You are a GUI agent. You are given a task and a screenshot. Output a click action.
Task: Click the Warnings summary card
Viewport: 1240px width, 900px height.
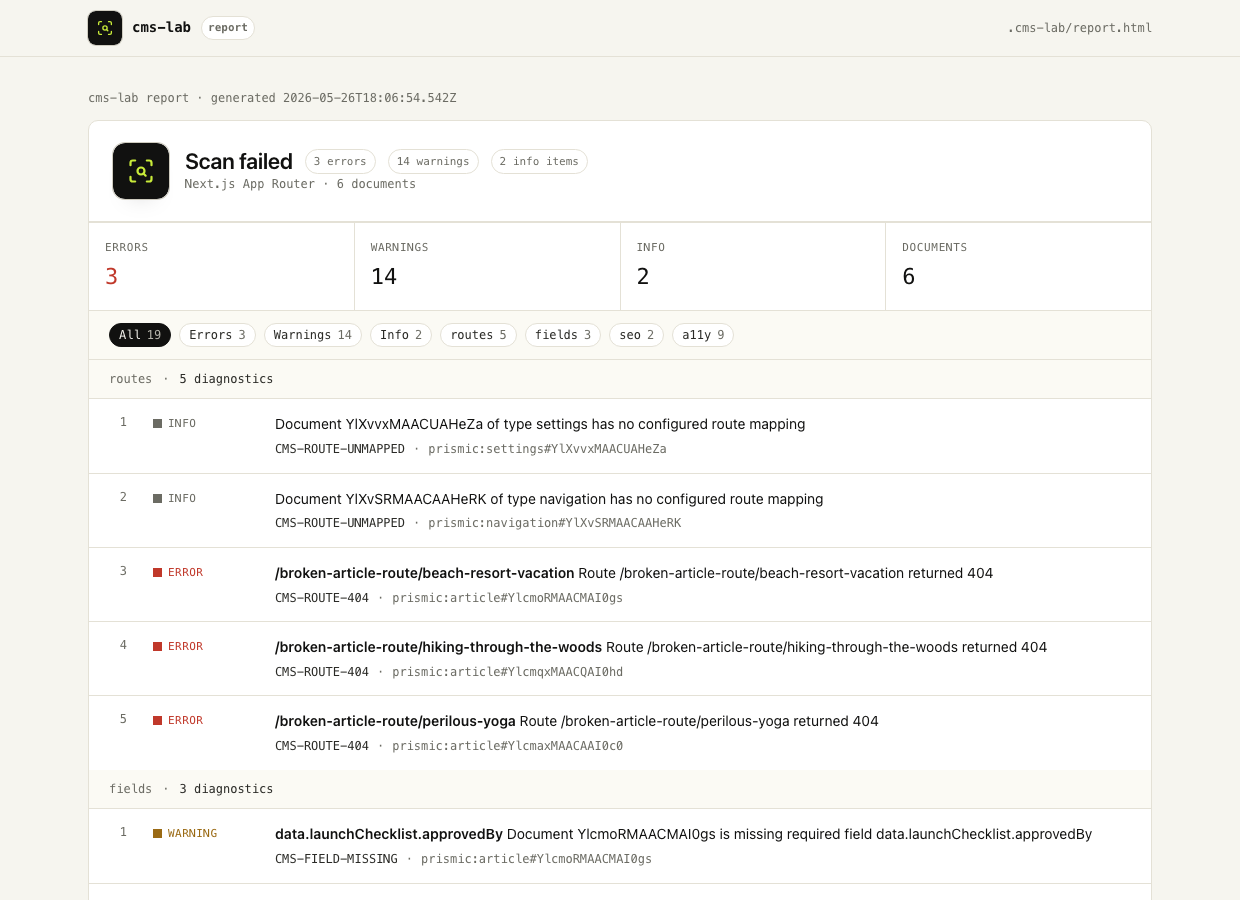click(487, 266)
